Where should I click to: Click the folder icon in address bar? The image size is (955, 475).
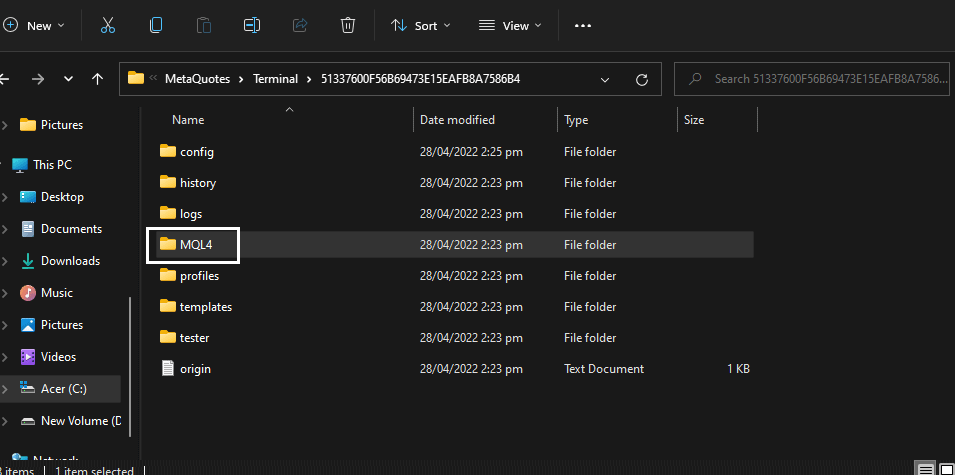[x=136, y=78]
